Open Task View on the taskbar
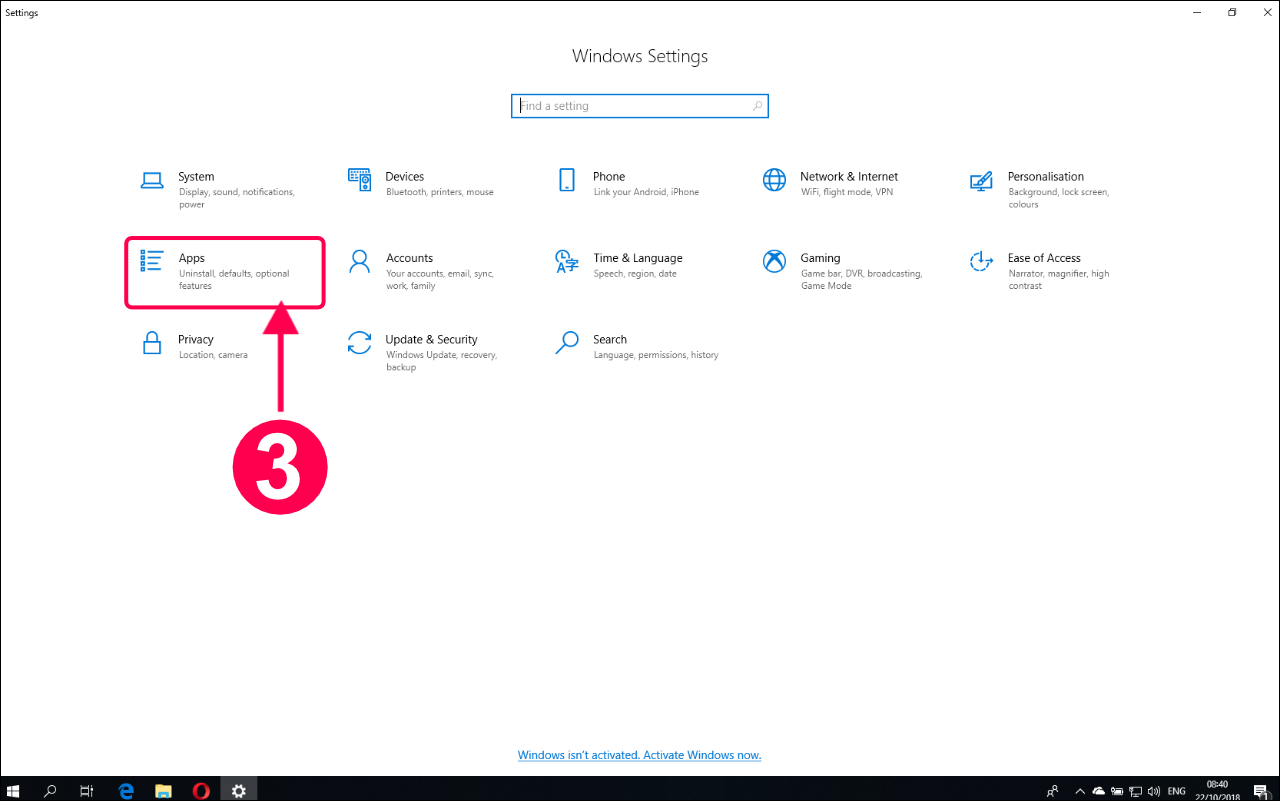The width and height of the screenshot is (1280, 801). click(x=87, y=790)
